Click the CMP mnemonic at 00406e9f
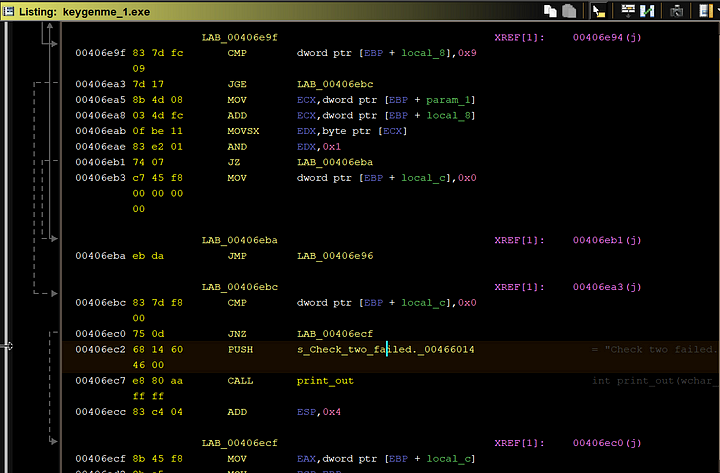 coord(237,53)
